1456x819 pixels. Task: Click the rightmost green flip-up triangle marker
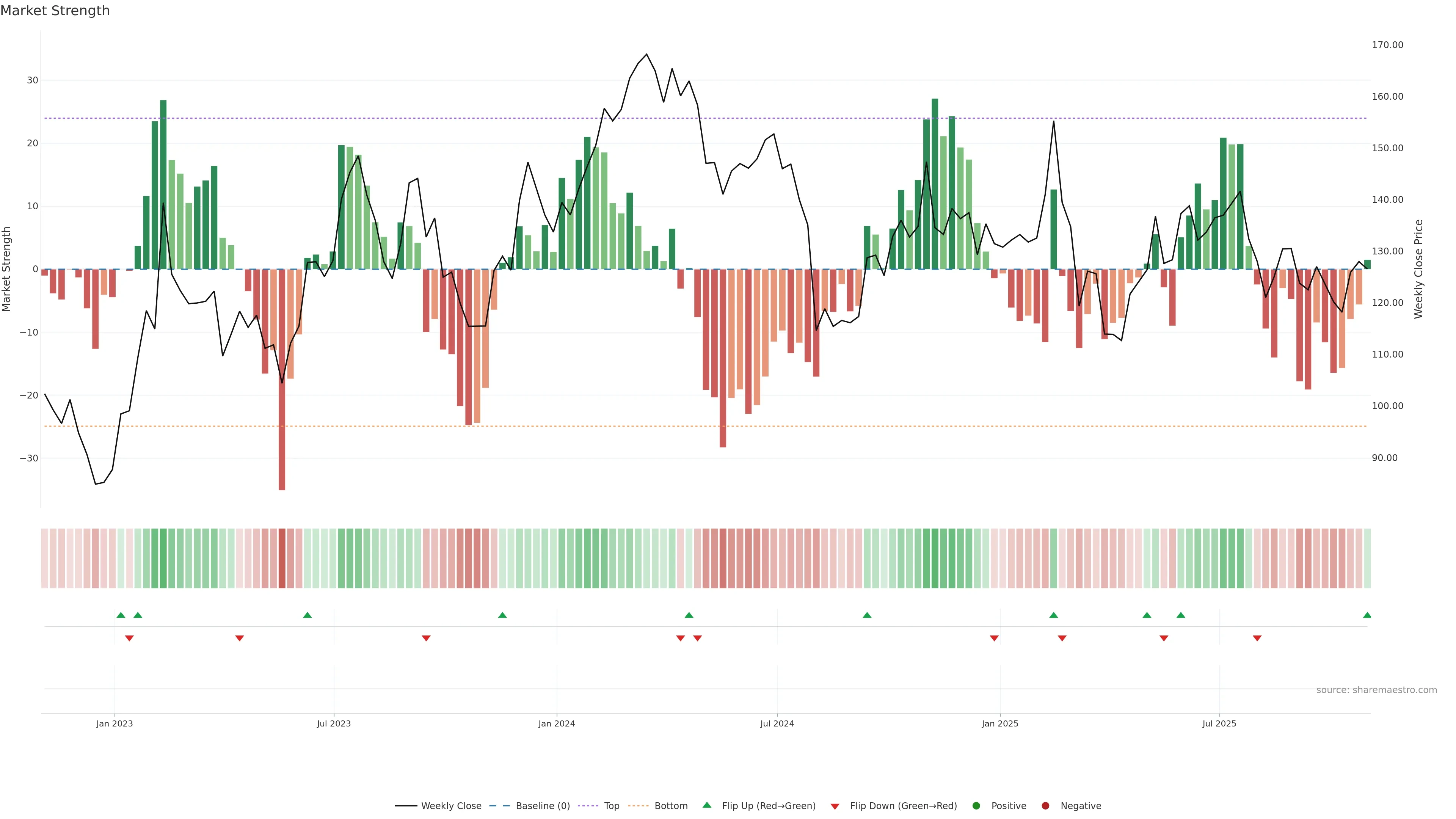coord(1367,615)
